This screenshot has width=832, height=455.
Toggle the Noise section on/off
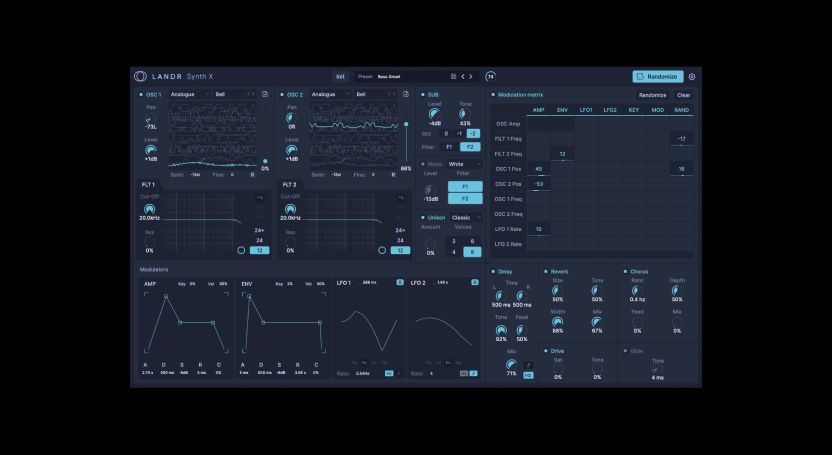click(422, 164)
